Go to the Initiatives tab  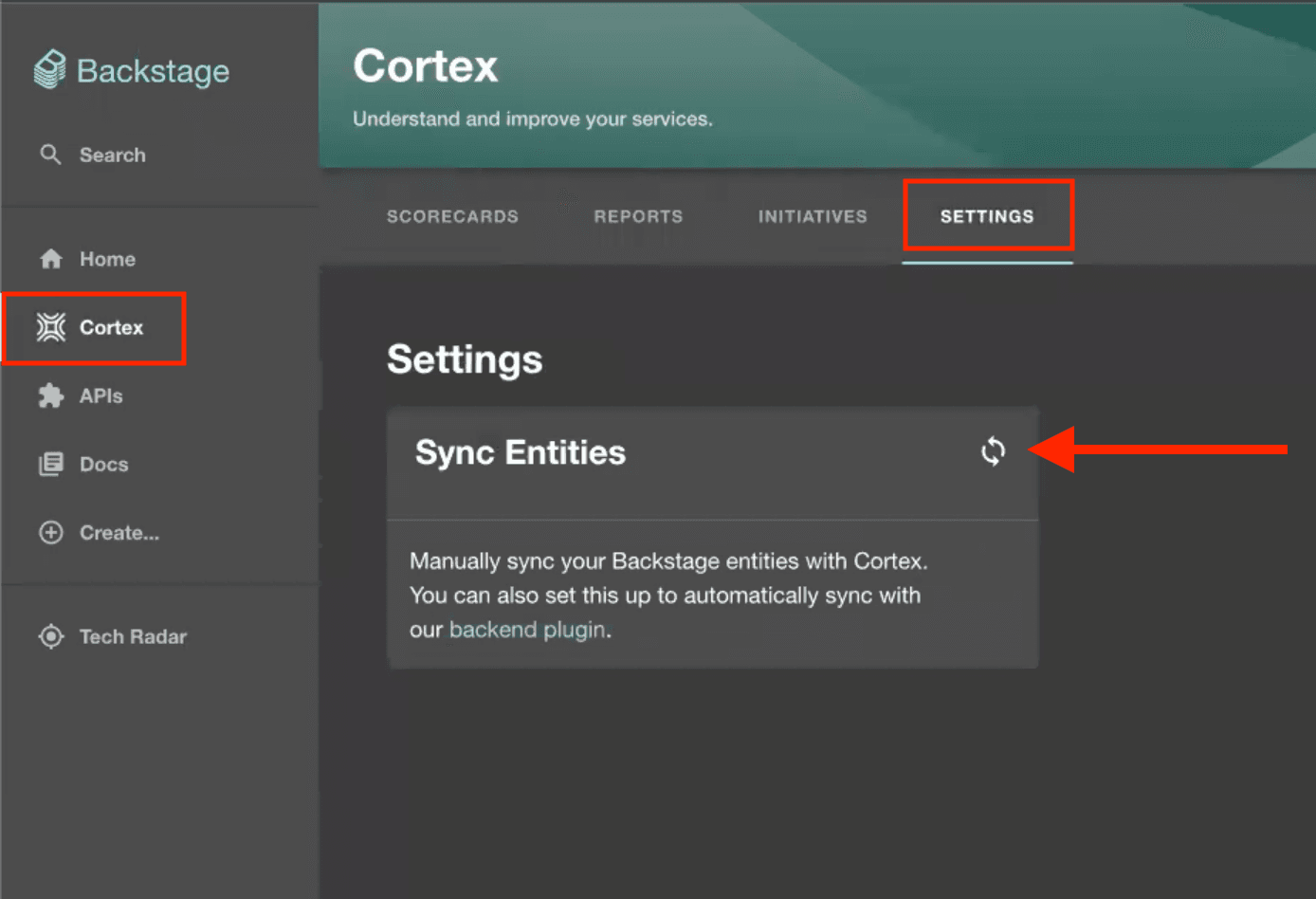click(813, 216)
